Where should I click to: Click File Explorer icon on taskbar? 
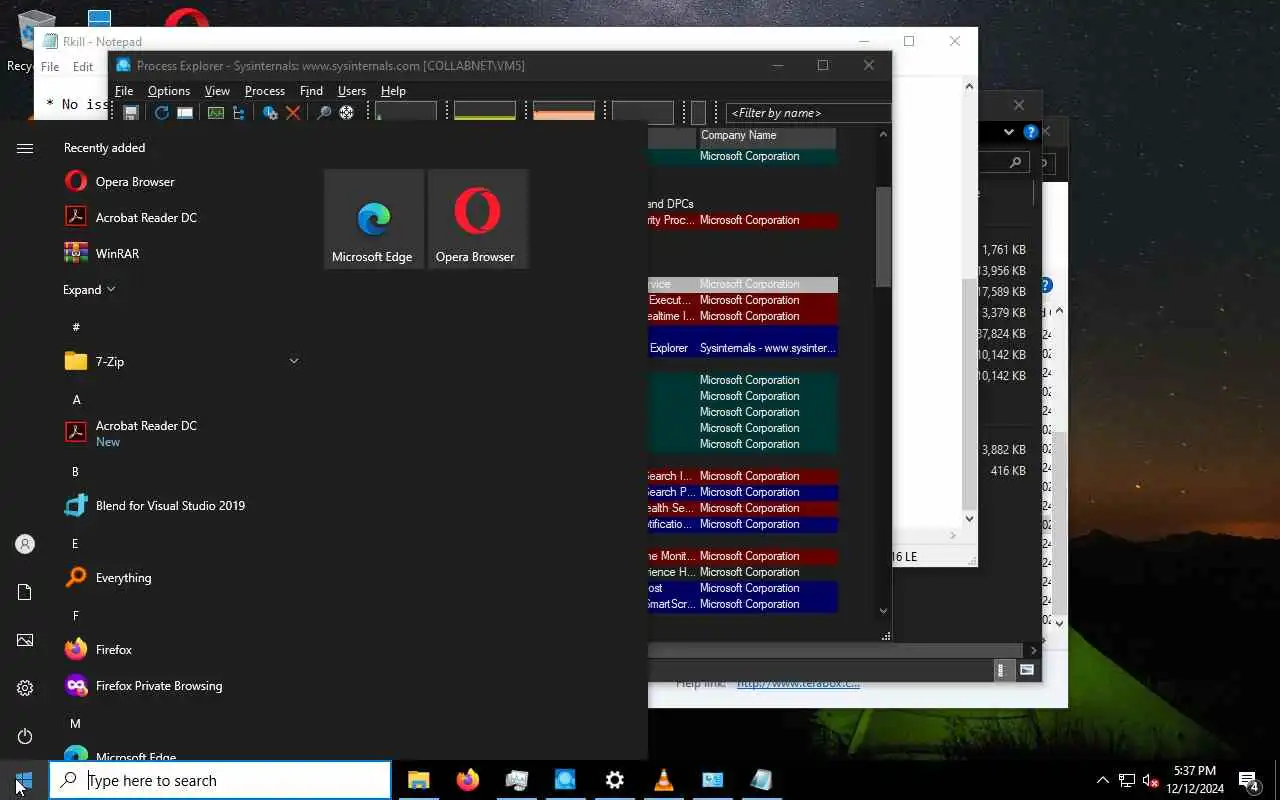click(418, 780)
